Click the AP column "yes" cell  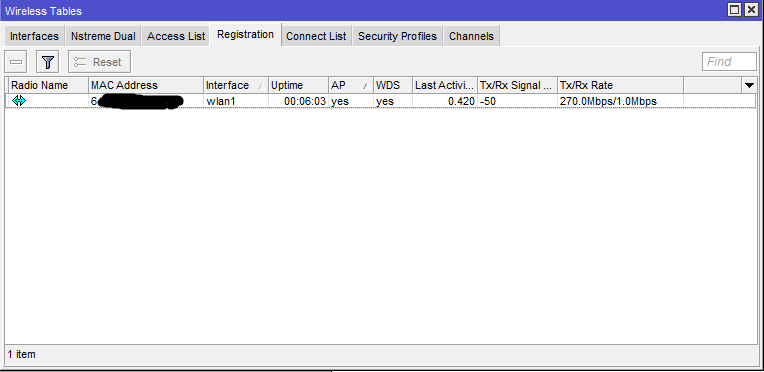pyautogui.click(x=351, y=101)
